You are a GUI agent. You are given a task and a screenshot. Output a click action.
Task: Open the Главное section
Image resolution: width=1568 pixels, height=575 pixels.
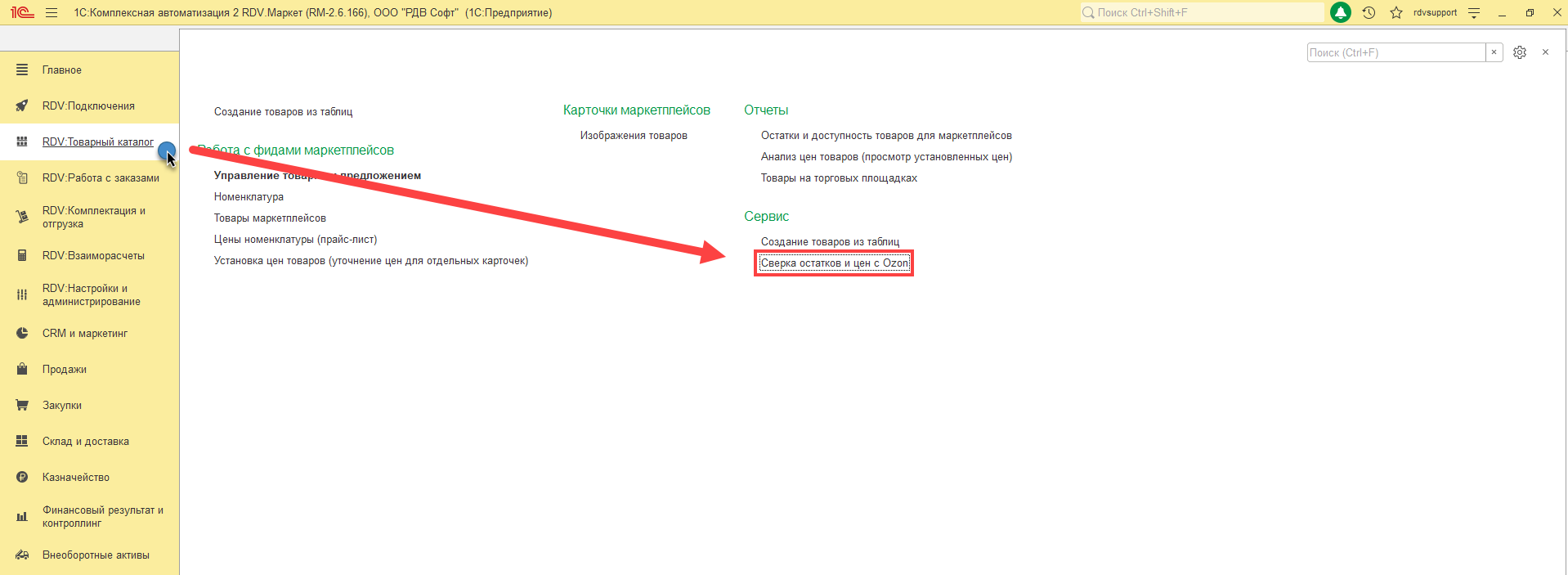point(62,70)
